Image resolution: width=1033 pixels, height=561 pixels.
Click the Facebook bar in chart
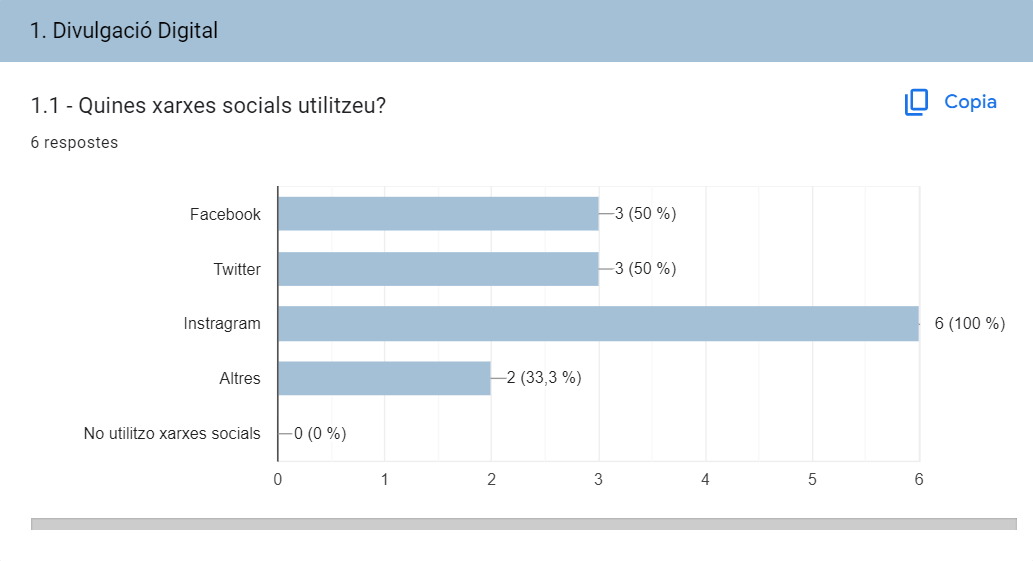tap(438, 214)
